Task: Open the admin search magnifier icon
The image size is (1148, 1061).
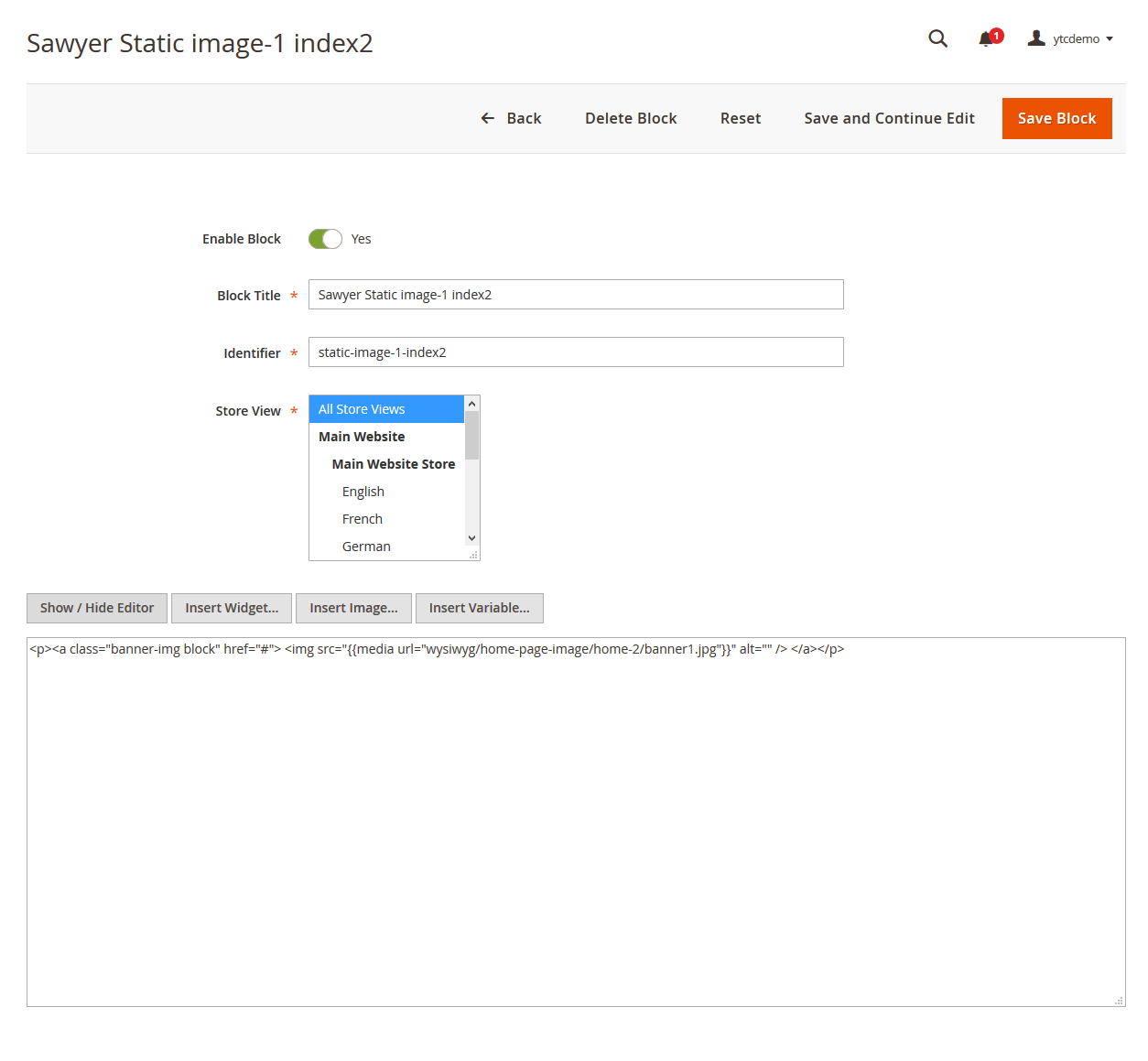Action: click(x=937, y=38)
